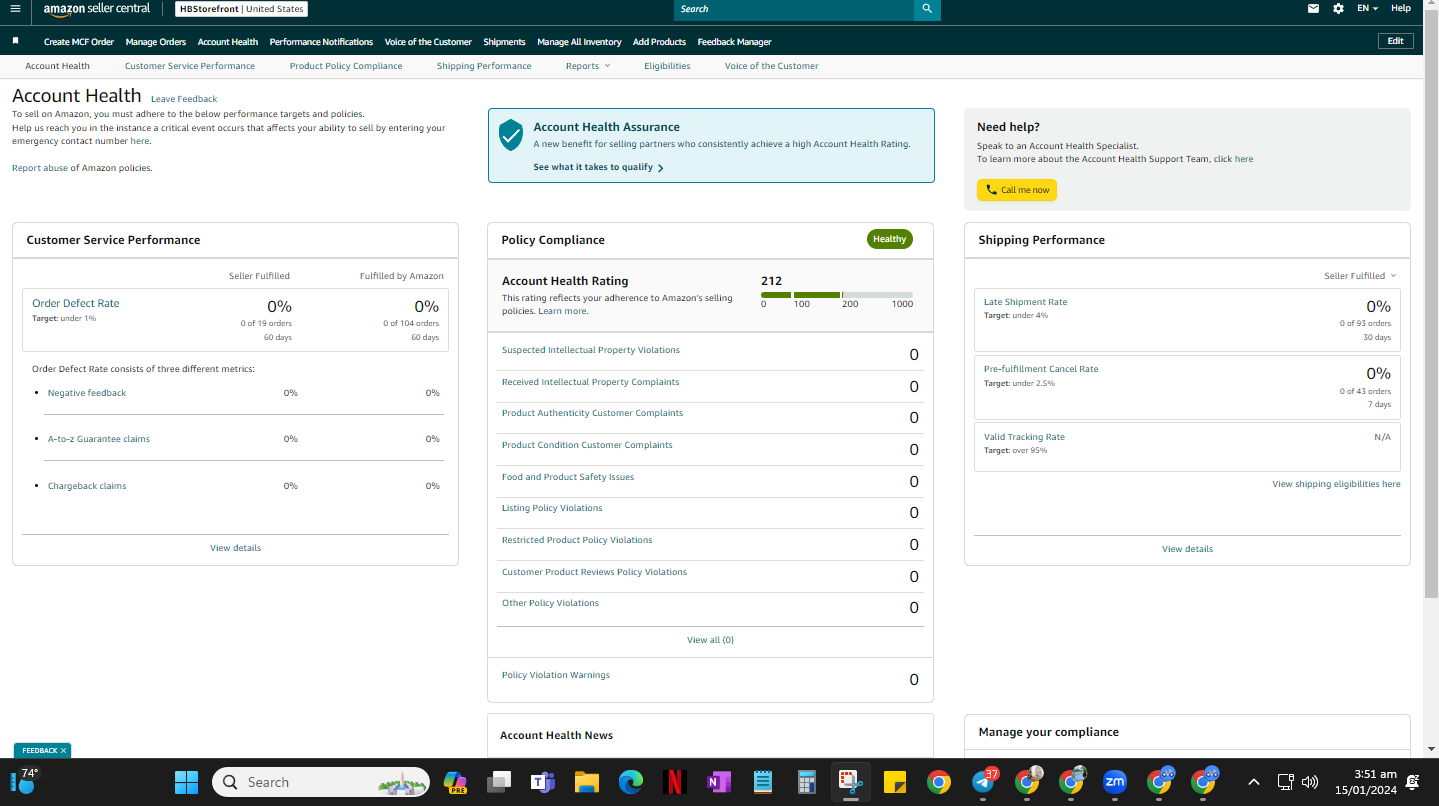This screenshot has width=1439, height=806.
Task: Click the bookmark flag icon
Action: tap(15, 41)
